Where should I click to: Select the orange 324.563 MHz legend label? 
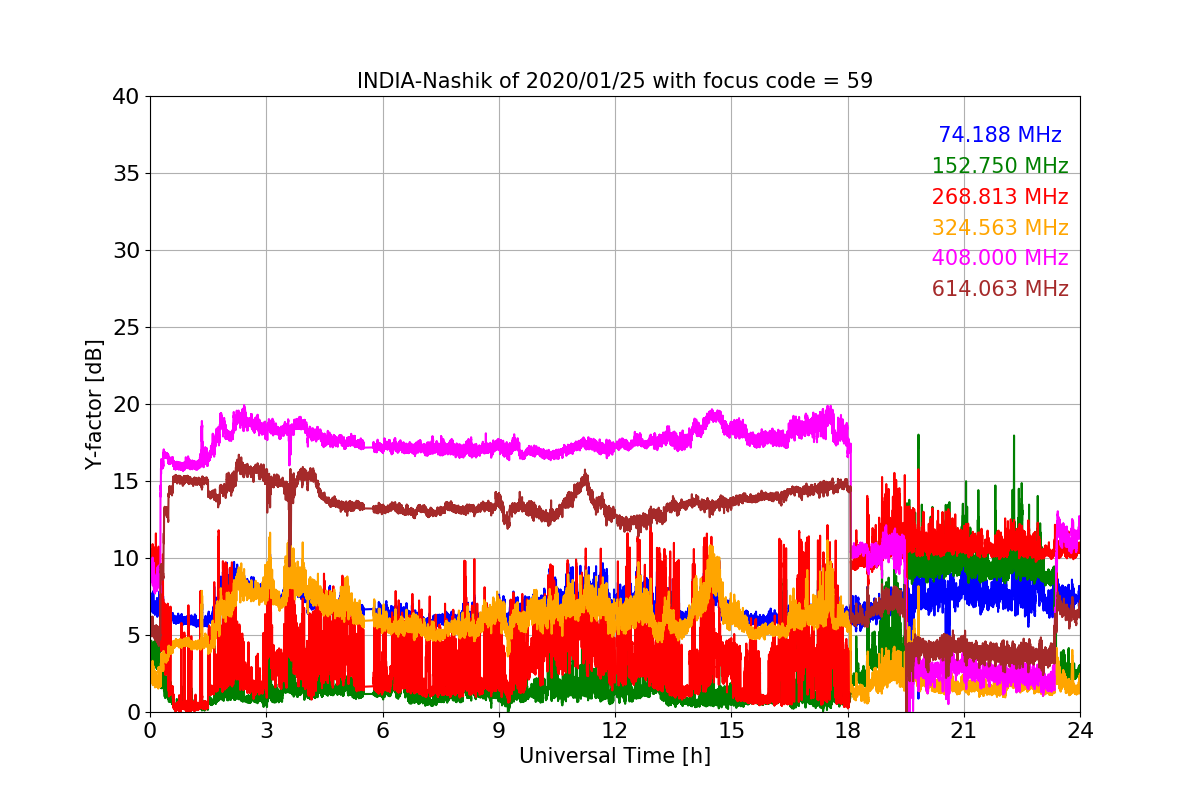[1000, 228]
